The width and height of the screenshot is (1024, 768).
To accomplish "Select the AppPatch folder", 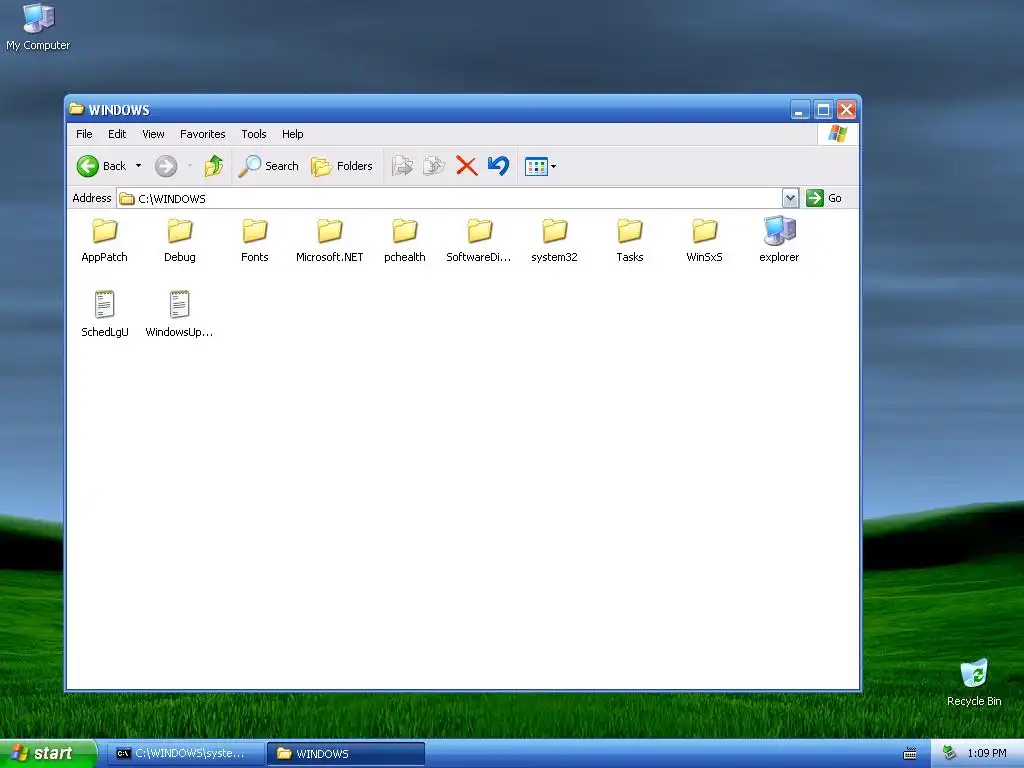I will 104,240.
